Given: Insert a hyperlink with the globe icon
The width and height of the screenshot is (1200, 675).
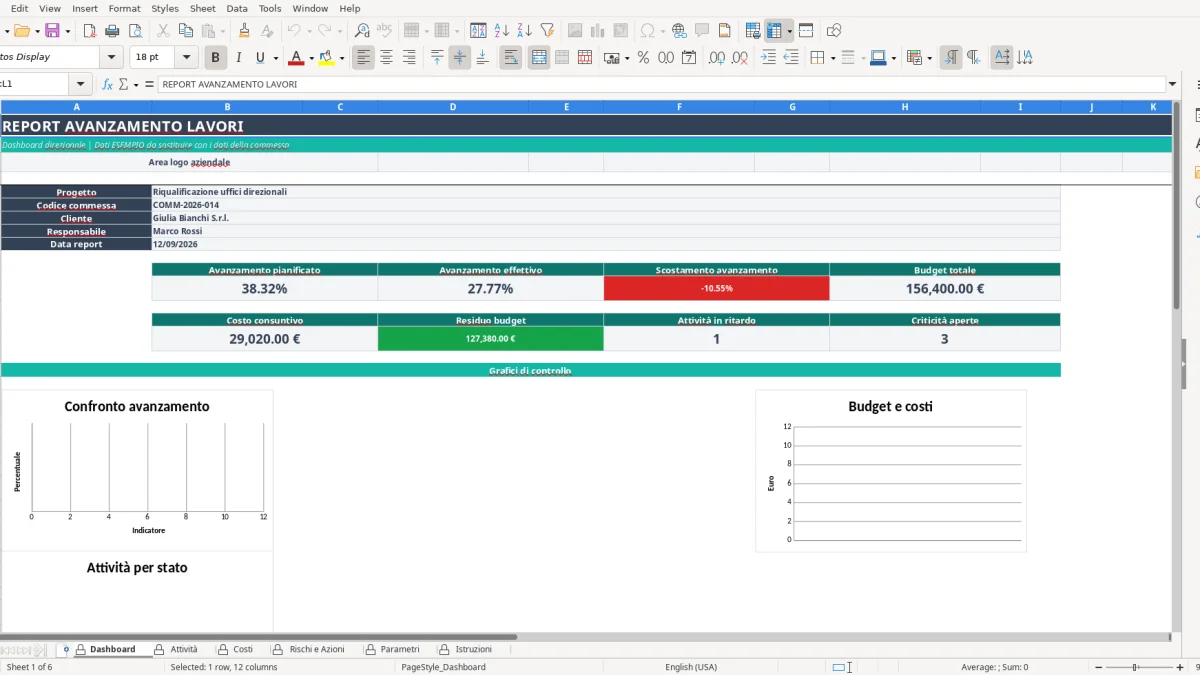Looking at the screenshot, I should 679,31.
